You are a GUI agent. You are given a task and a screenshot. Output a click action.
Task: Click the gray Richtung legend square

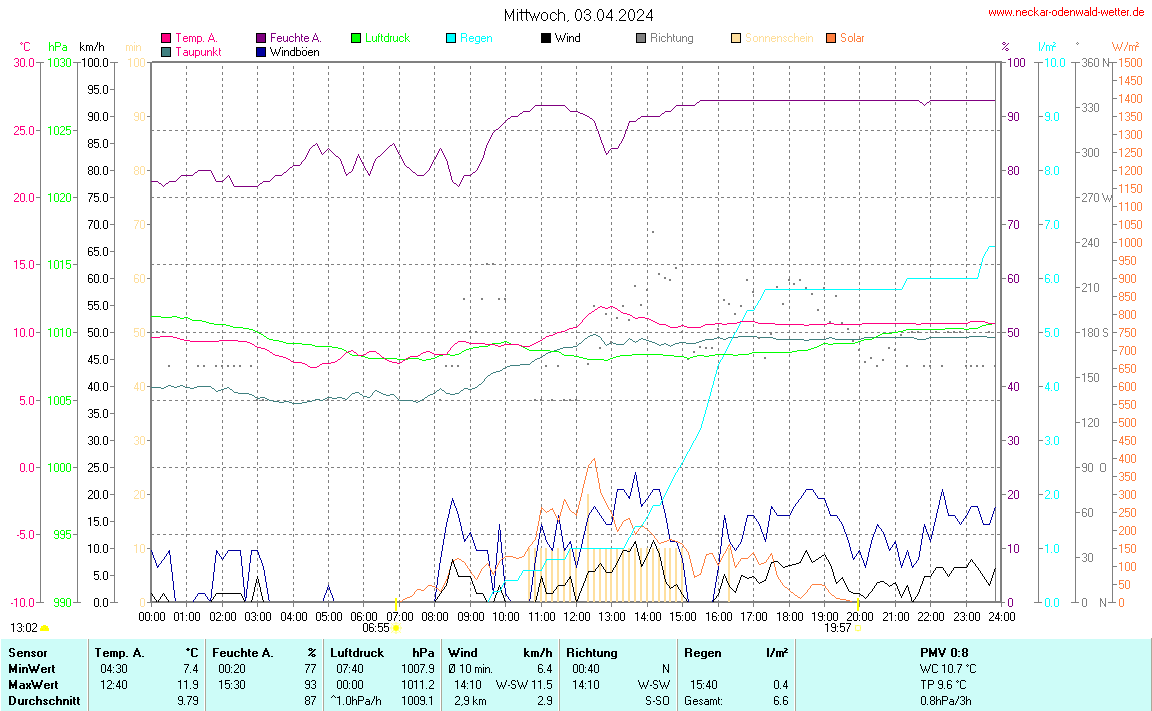(x=641, y=39)
